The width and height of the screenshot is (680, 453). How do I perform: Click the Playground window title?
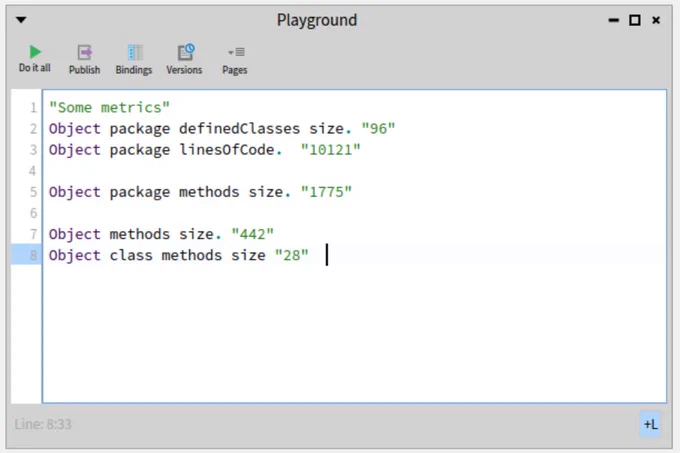tap(317, 20)
